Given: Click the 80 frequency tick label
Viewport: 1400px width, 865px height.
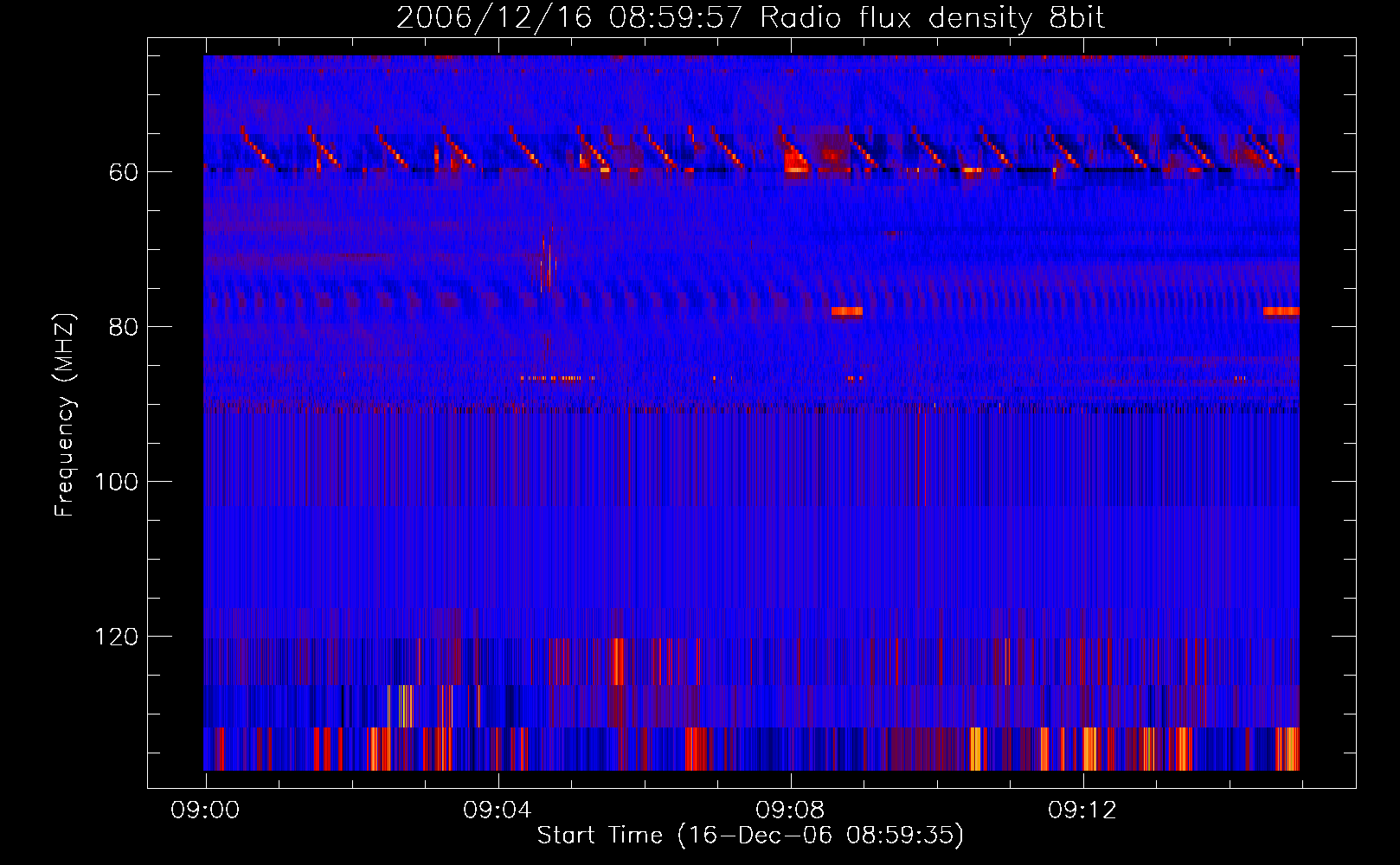Looking at the screenshot, I should [124, 327].
